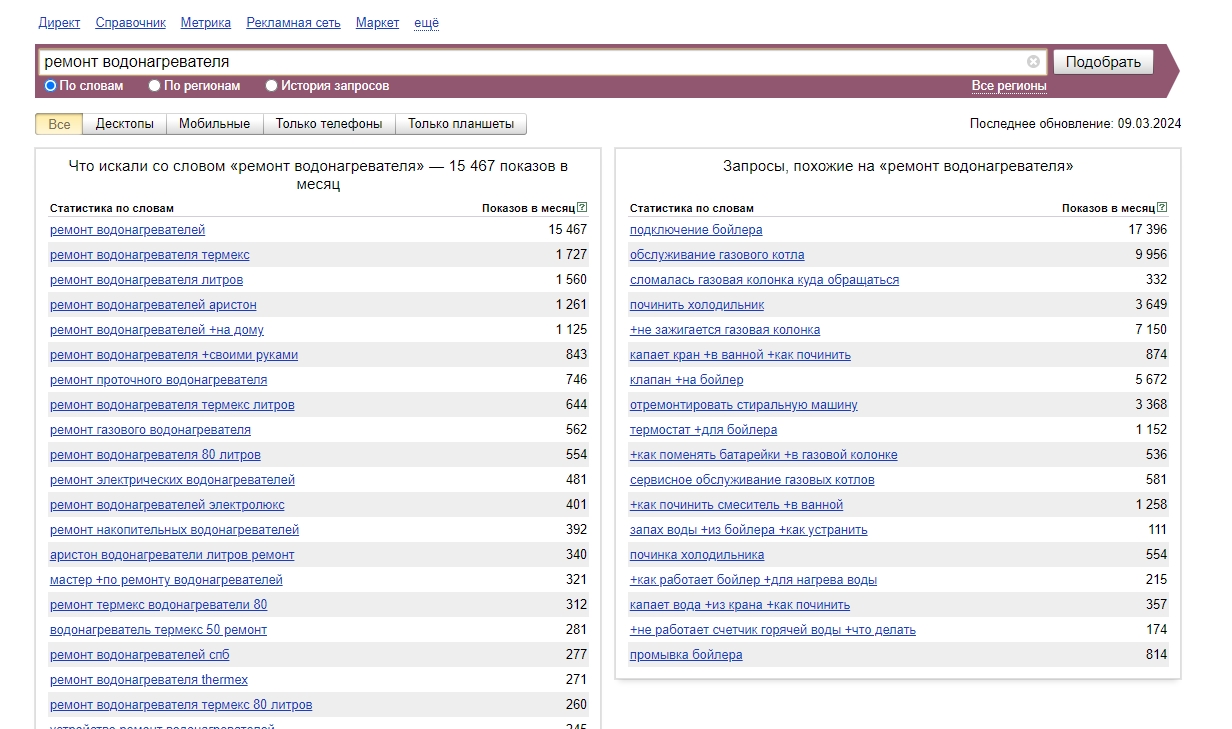Open the 'Метрика' top navigation link

[205, 23]
